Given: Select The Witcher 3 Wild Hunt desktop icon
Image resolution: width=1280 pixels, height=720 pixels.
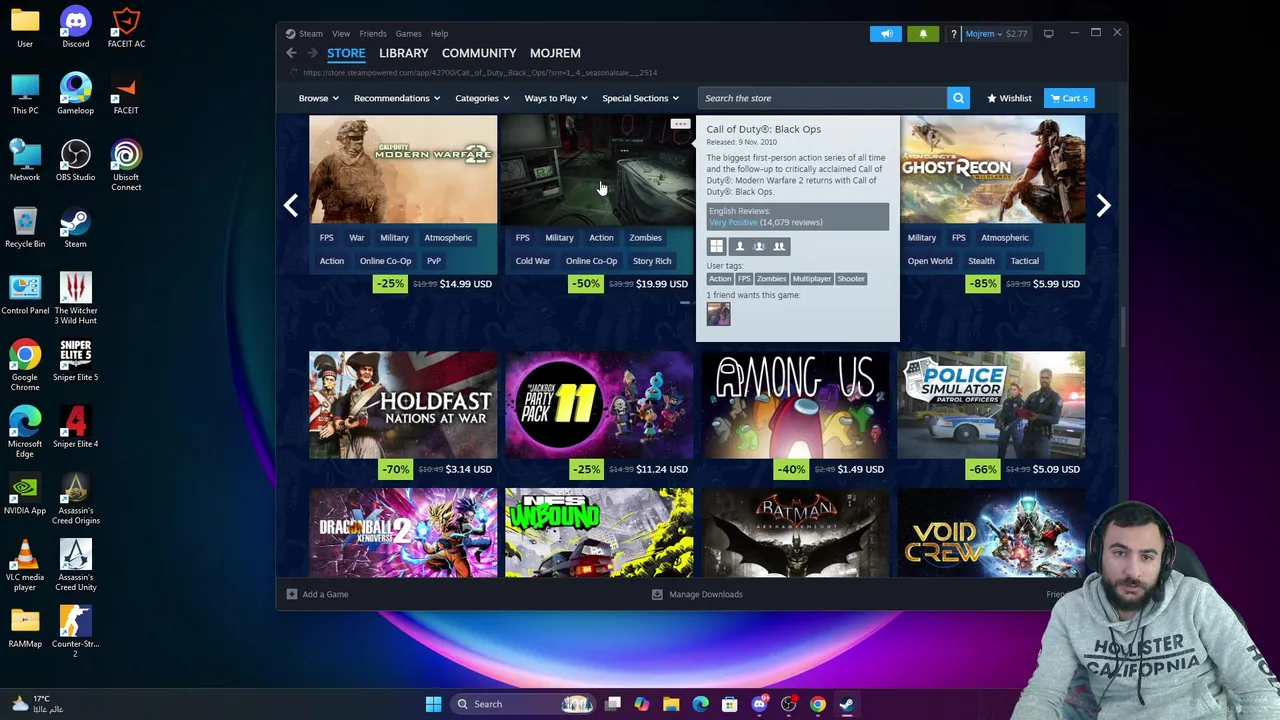Looking at the screenshot, I should pos(76,299).
